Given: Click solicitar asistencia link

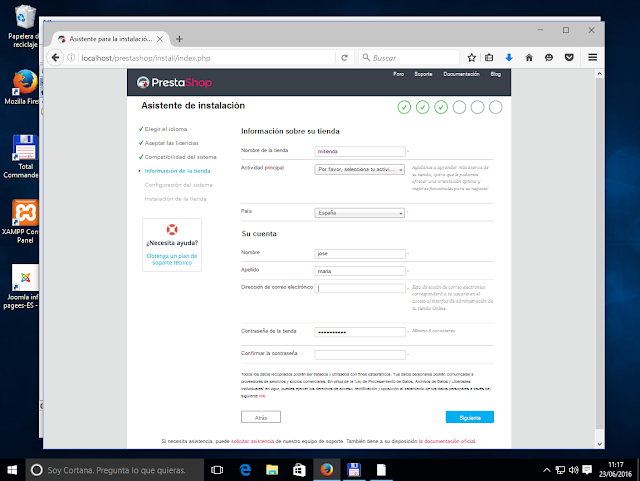Looking at the screenshot, I should coord(253,441).
